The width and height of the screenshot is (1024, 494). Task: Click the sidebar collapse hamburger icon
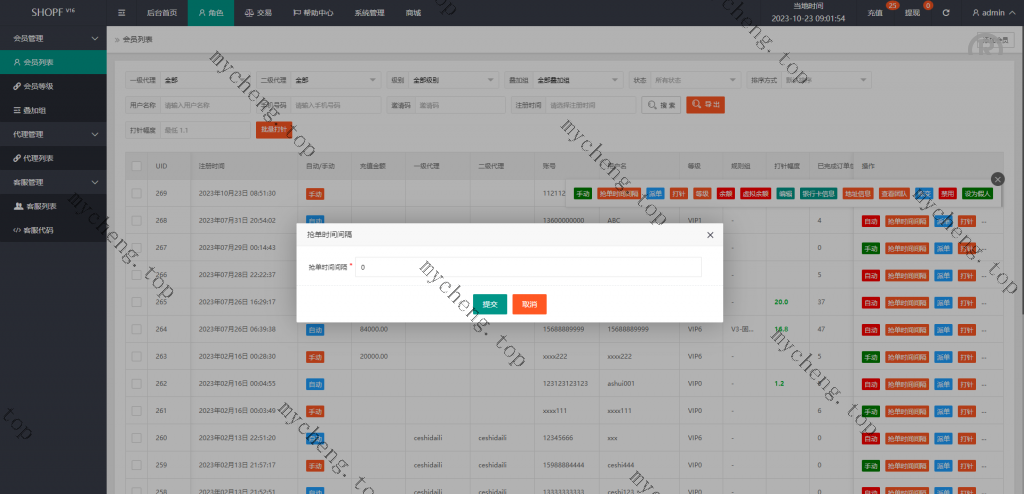pos(122,14)
